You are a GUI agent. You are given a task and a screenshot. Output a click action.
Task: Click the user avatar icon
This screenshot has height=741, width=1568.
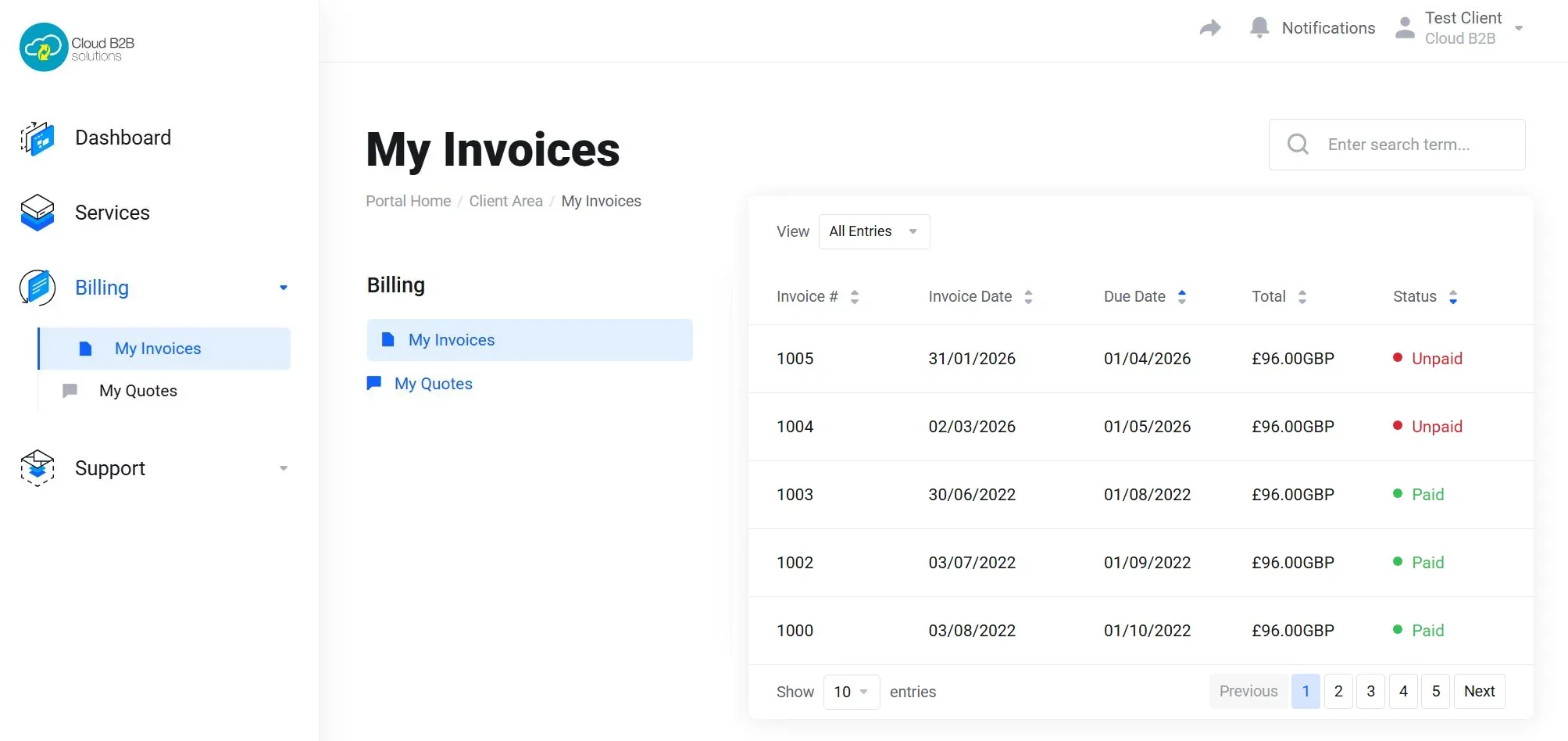click(x=1405, y=28)
